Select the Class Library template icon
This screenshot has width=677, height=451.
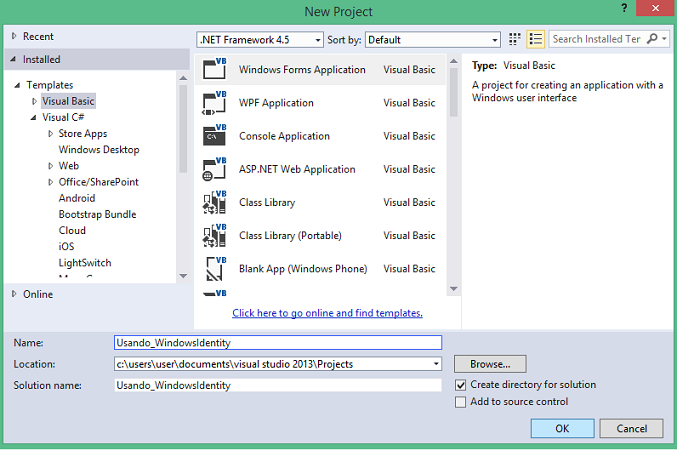(215, 202)
